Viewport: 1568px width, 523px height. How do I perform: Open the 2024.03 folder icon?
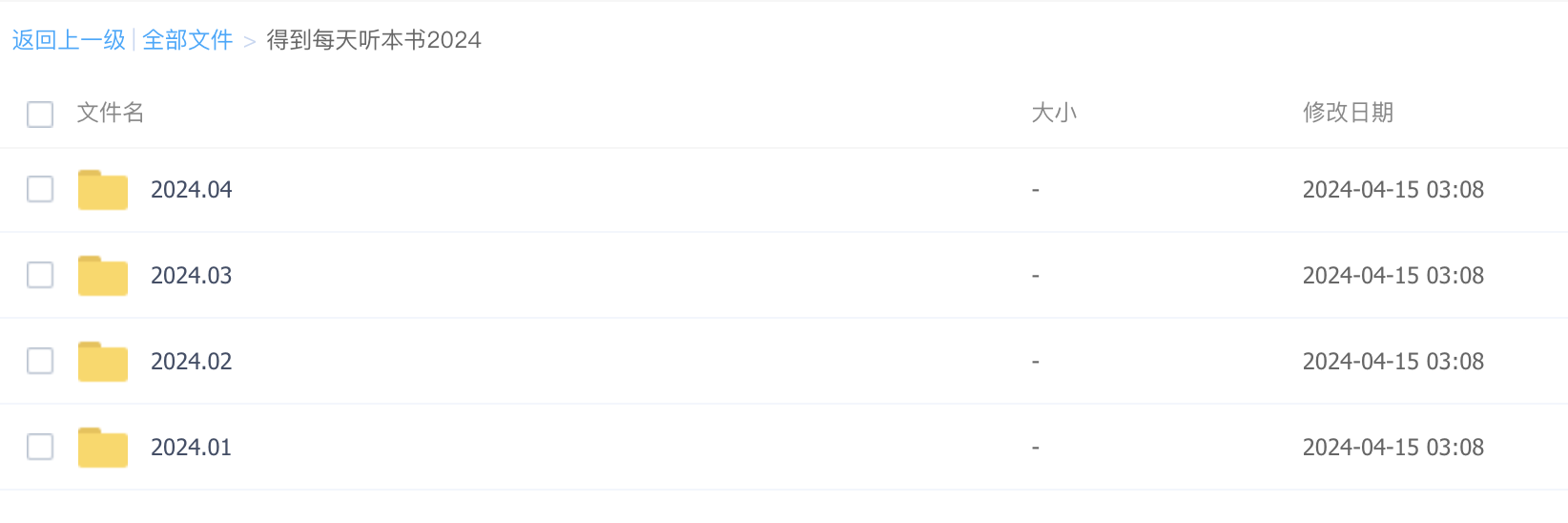pyautogui.click(x=103, y=276)
